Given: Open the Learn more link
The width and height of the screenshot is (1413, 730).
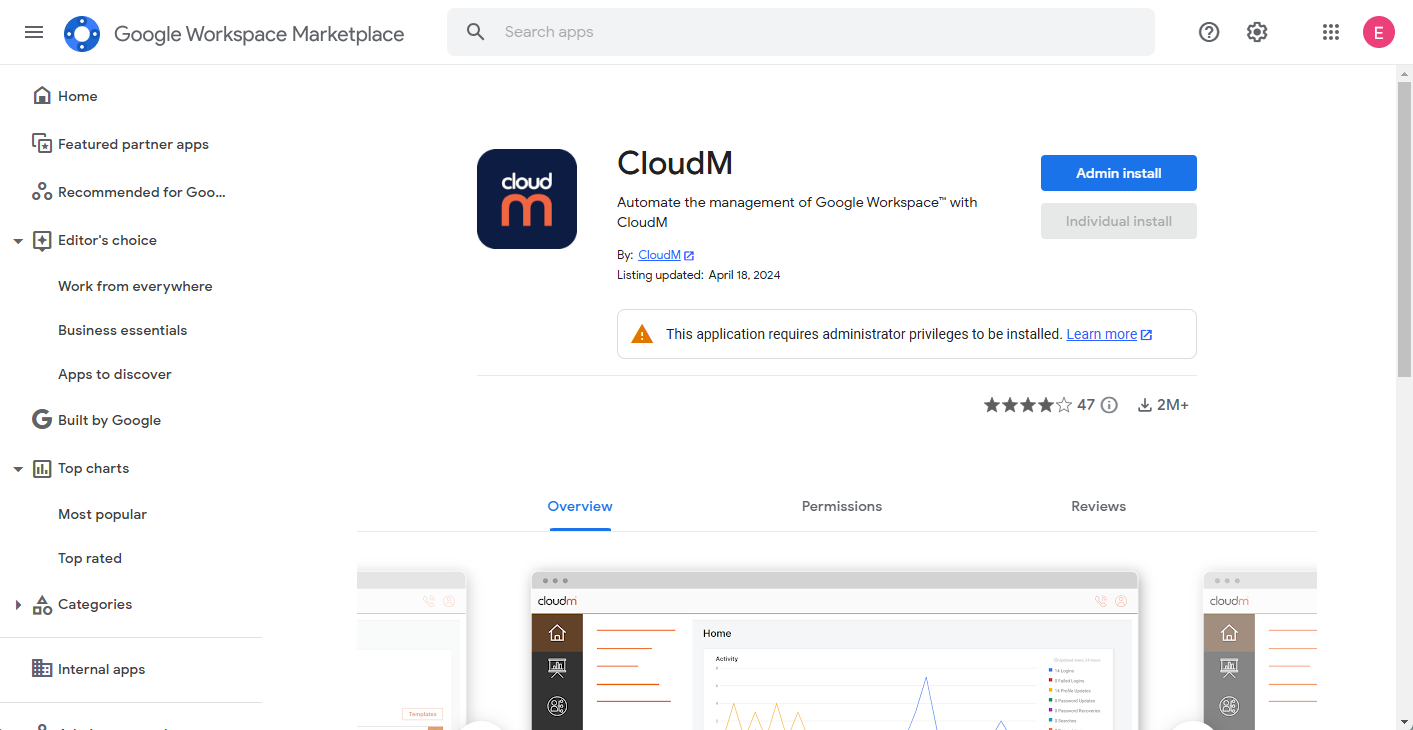Looking at the screenshot, I should (x=1102, y=334).
